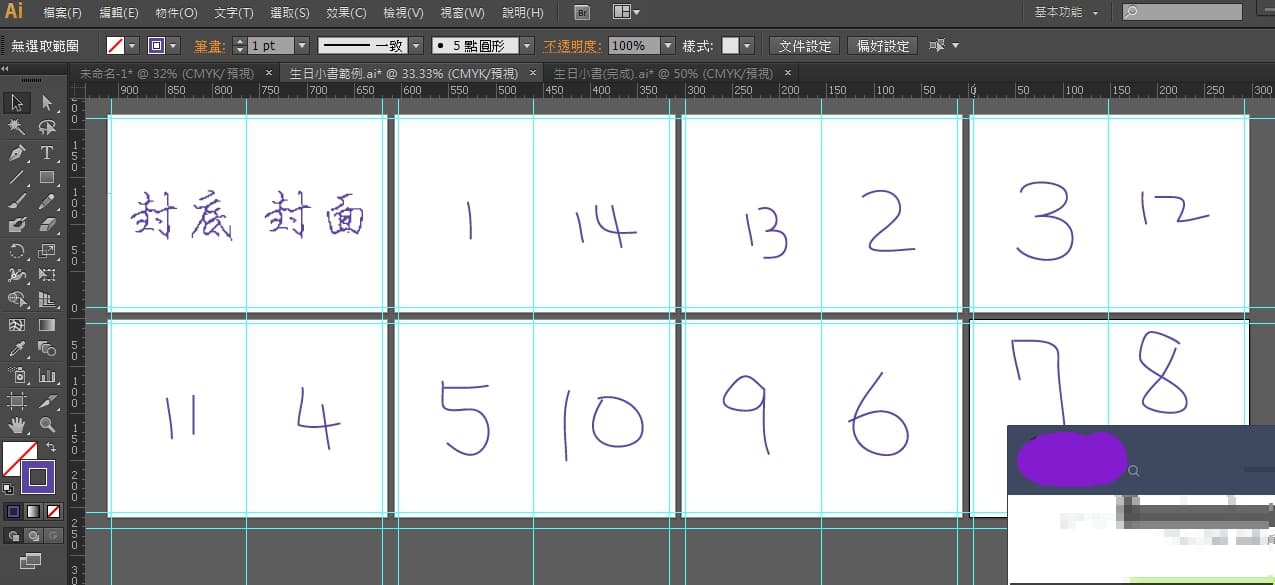The image size is (1275, 585).
Task: Select the Paintbrush tool
Action: pos(17,202)
